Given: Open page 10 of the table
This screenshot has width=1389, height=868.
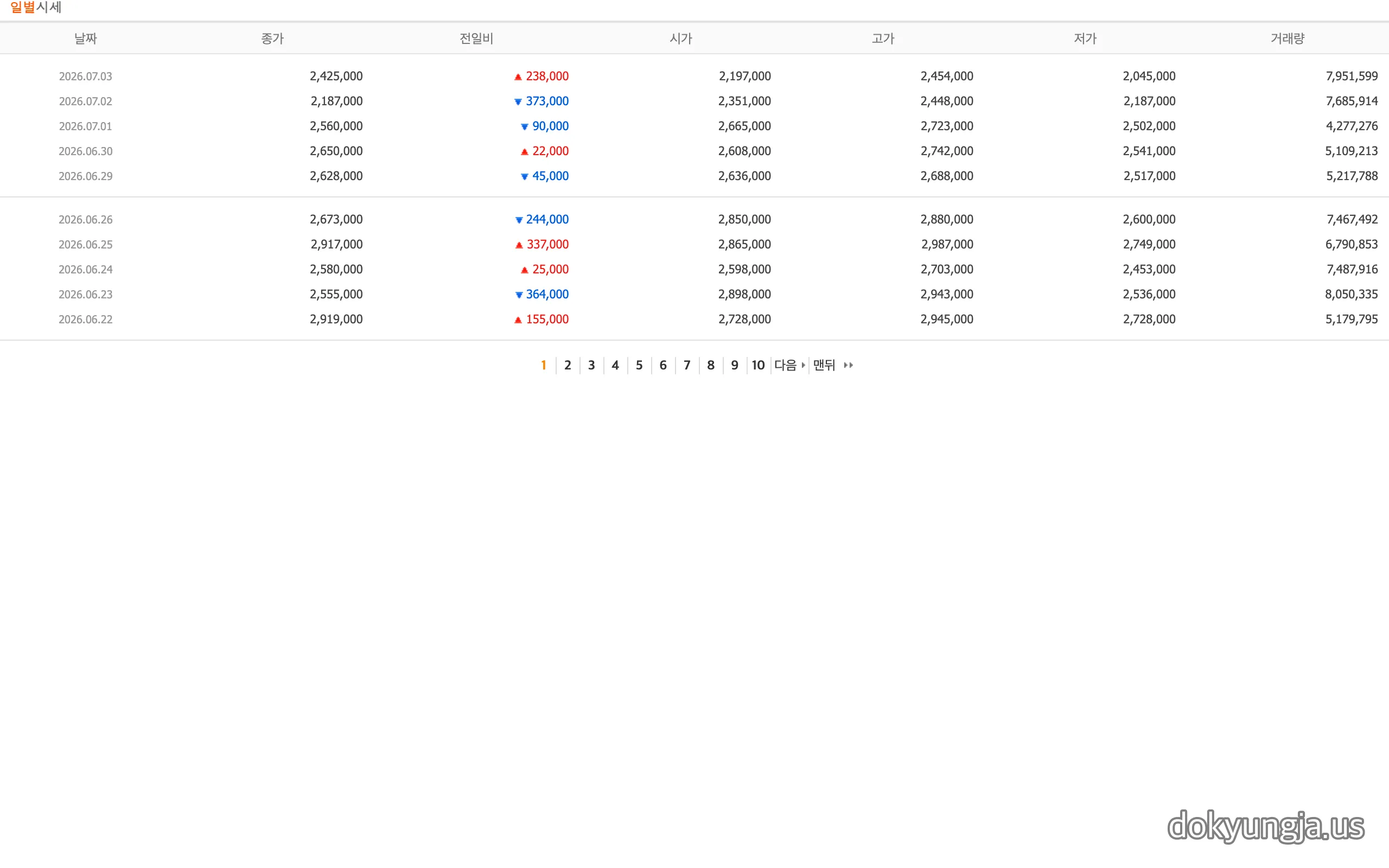Looking at the screenshot, I should [758, 365].
